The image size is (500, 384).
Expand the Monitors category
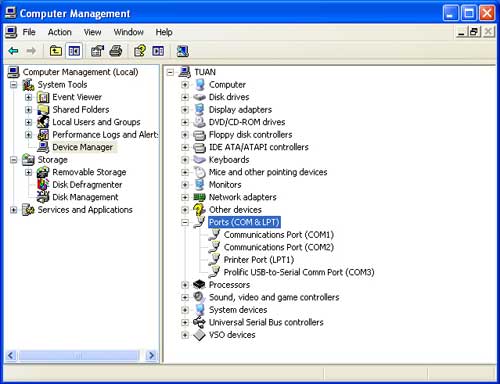(185, 185)
